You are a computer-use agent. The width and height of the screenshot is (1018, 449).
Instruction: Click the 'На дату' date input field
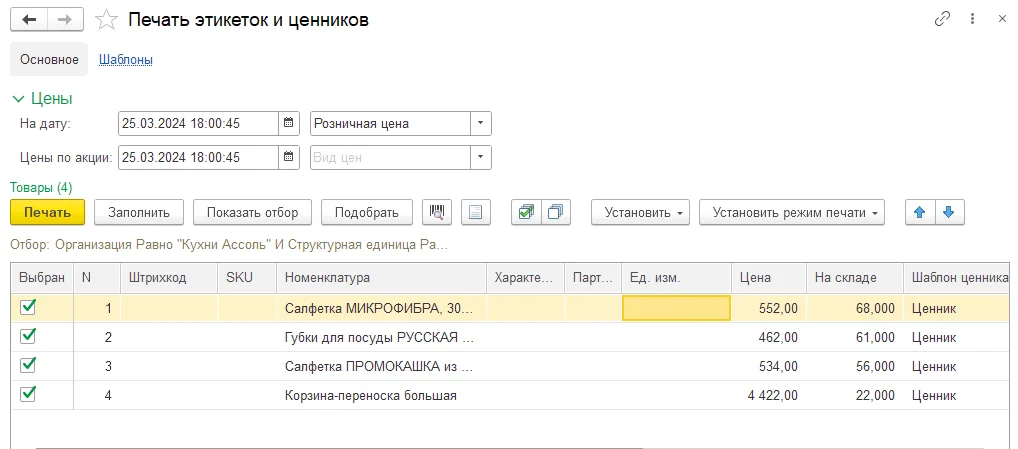click(x=199, y=123)
